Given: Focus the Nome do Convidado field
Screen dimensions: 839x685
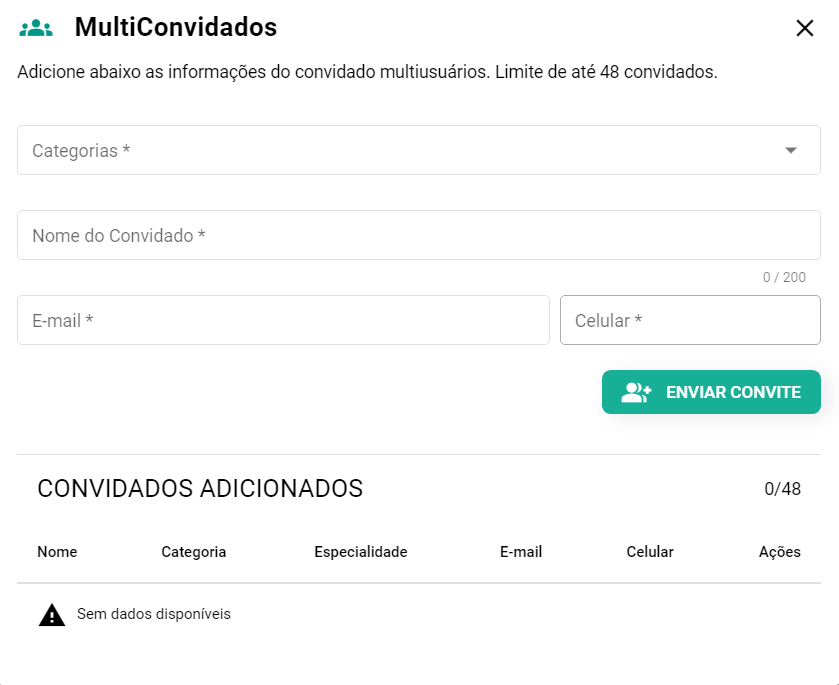Looking at the screenshot, I should [x=418, y=235].
